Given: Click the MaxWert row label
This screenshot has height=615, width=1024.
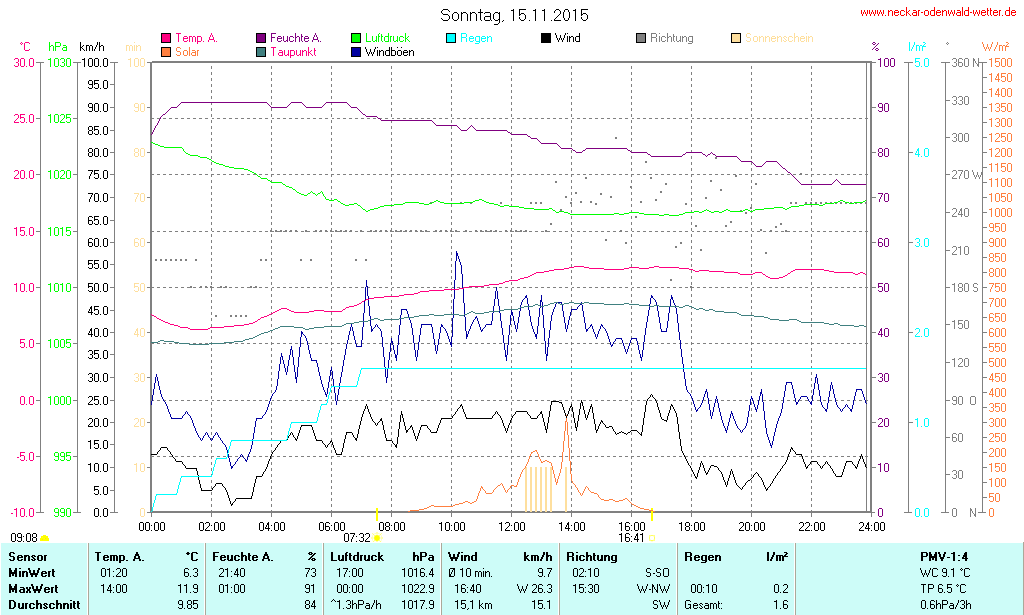Looking at the screenshot, I should point(32,588).
